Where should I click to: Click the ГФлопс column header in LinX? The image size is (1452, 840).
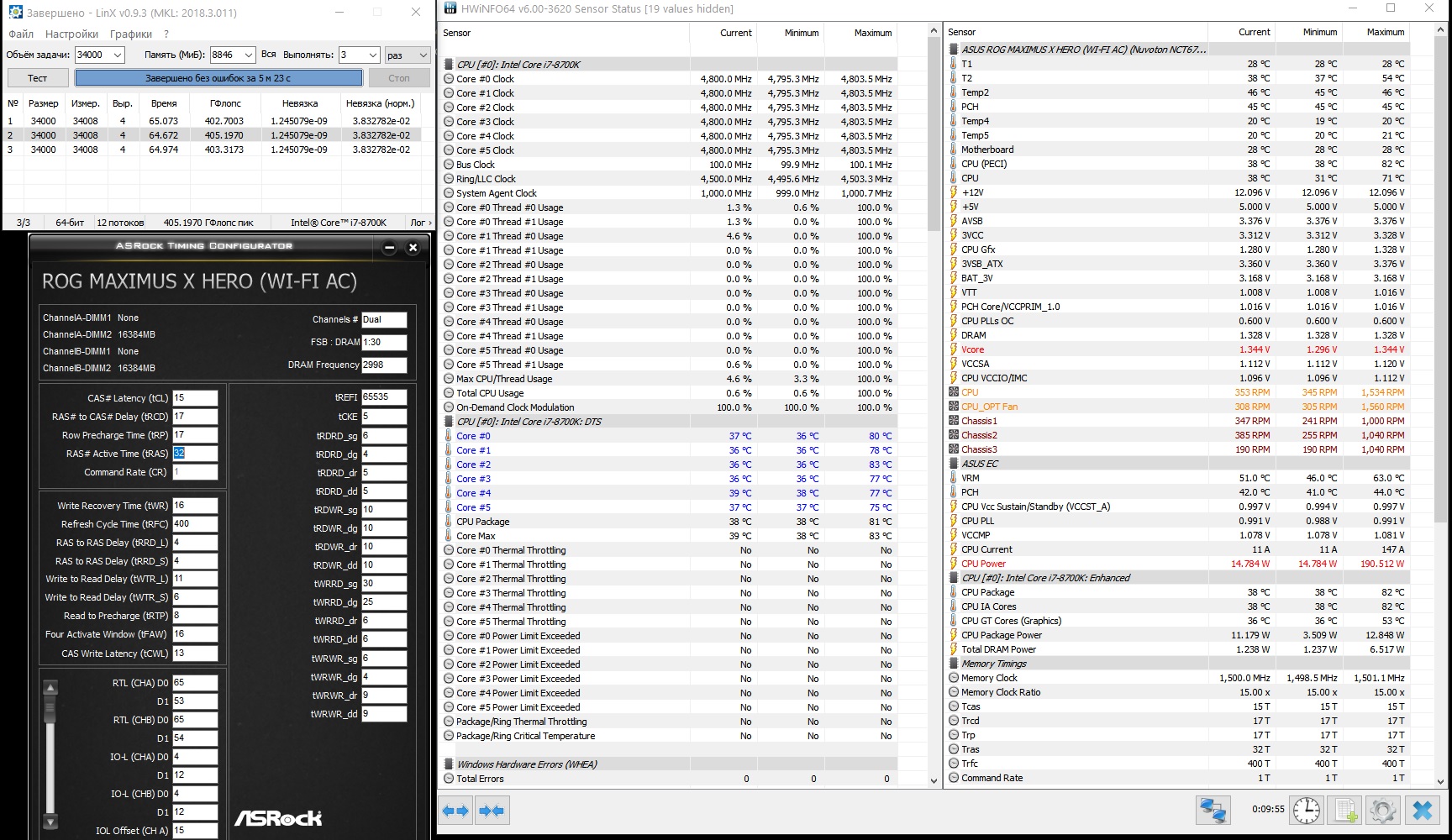[x=225, y=103]
